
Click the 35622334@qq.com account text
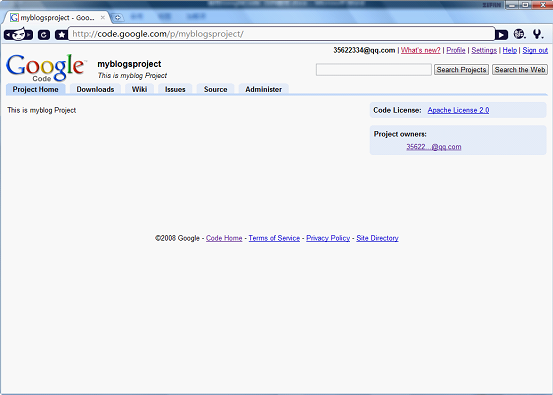[x=364, y=50]
